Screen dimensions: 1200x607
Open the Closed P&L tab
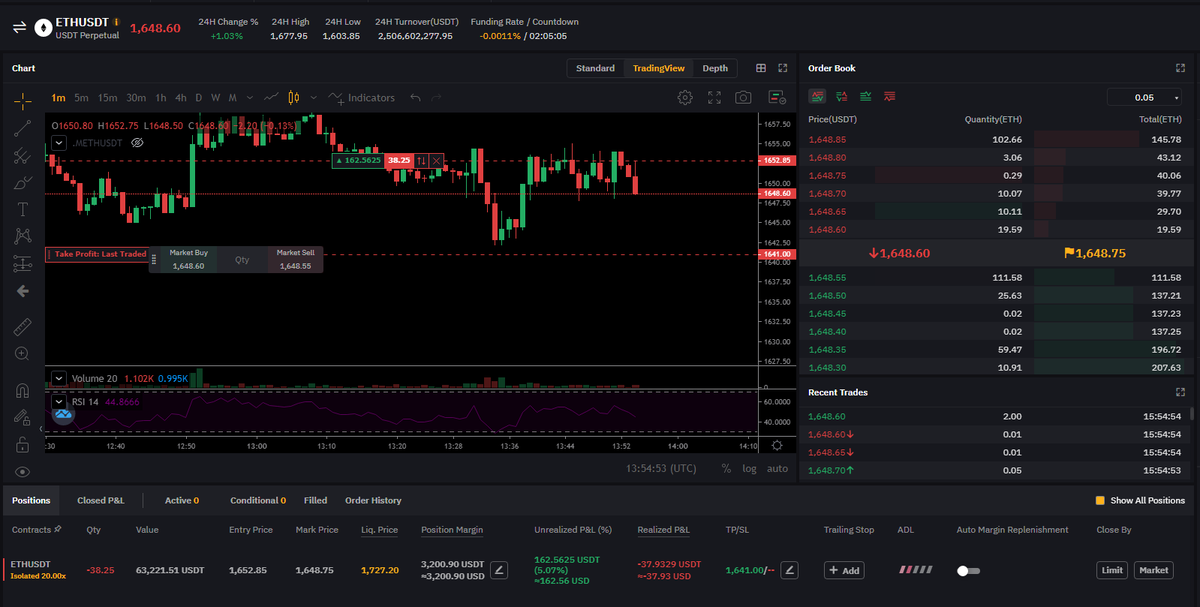(101, 500)
